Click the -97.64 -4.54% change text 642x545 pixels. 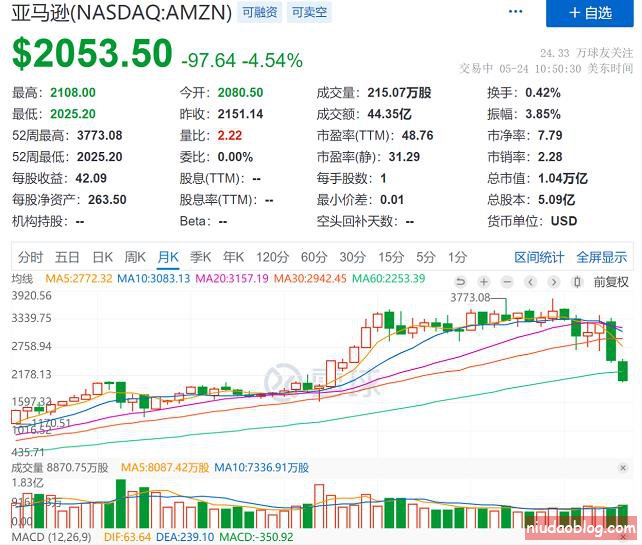pyautogui.click(x=242, y=61)
